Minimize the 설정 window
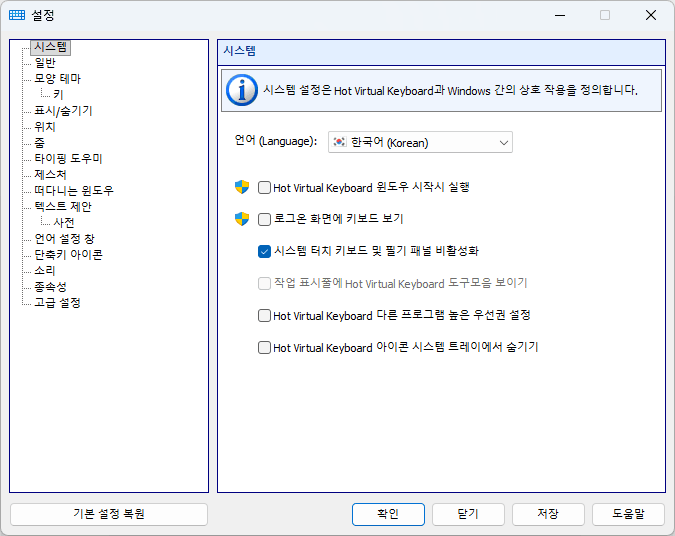Screen dimensions: 675x536 click(x=560, y=15)
